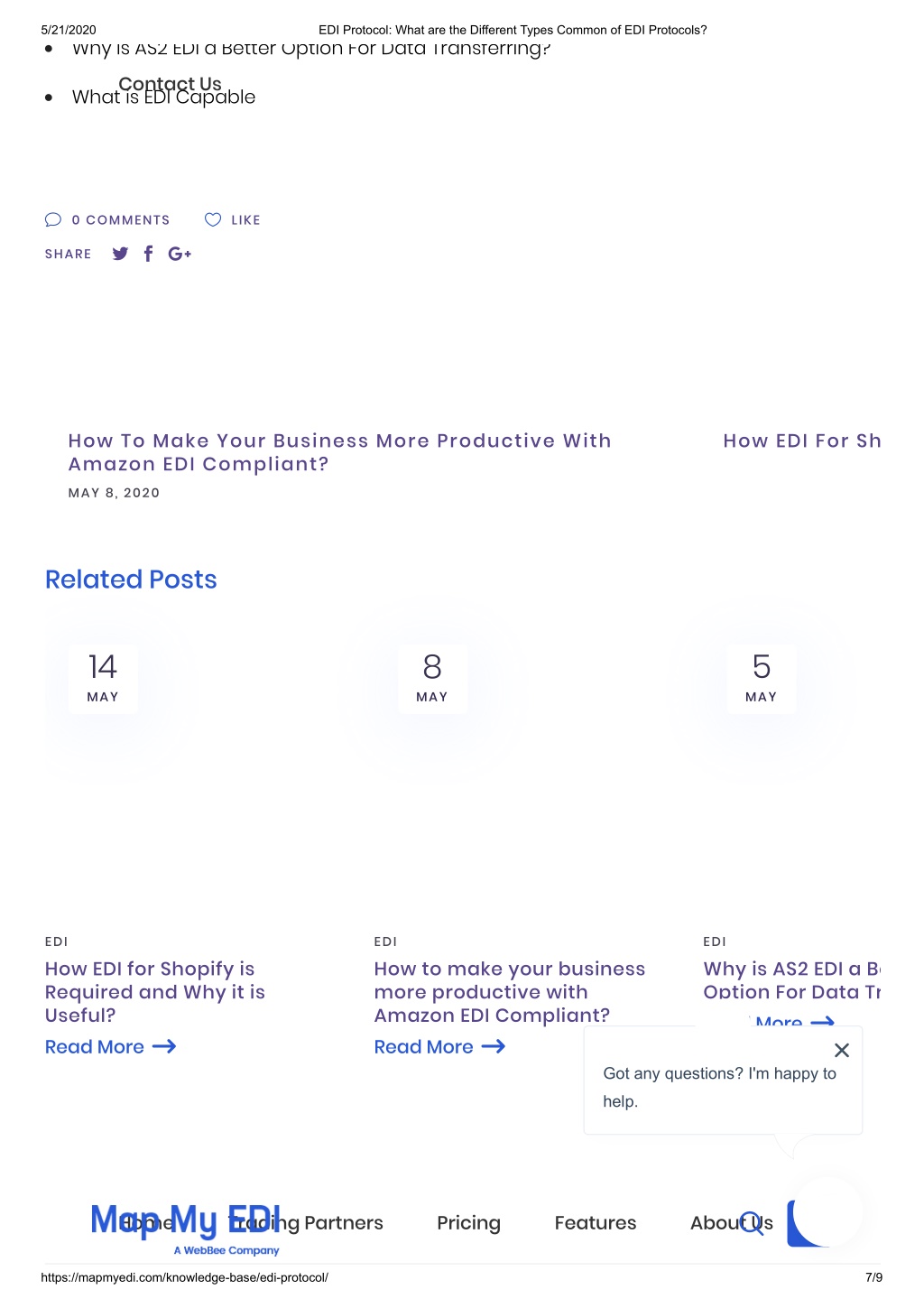The image size is (924, 1308).
Task: Read More about EDI for Shopify
Action: pyautogui.click(x=110, y=1047)
